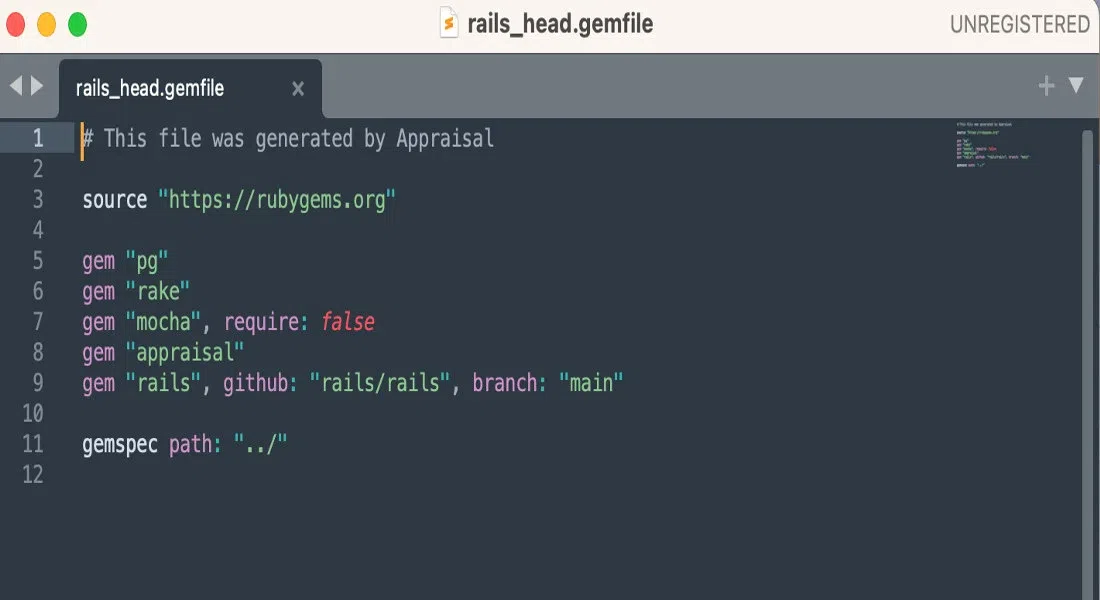Click the "require:" keyword on line 7
This screenshot has height=600, width=1100.
pyautogui.click(x=266, y=322)
